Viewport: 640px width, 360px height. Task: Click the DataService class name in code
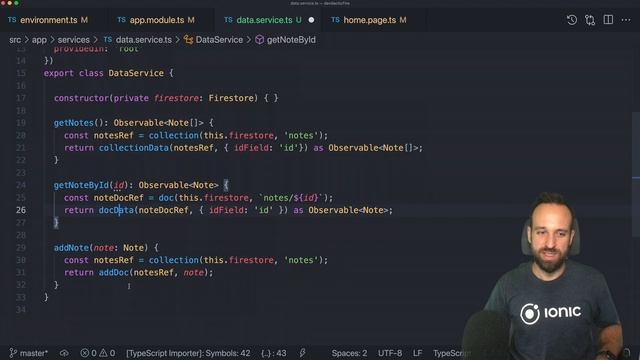coord(136,73)
